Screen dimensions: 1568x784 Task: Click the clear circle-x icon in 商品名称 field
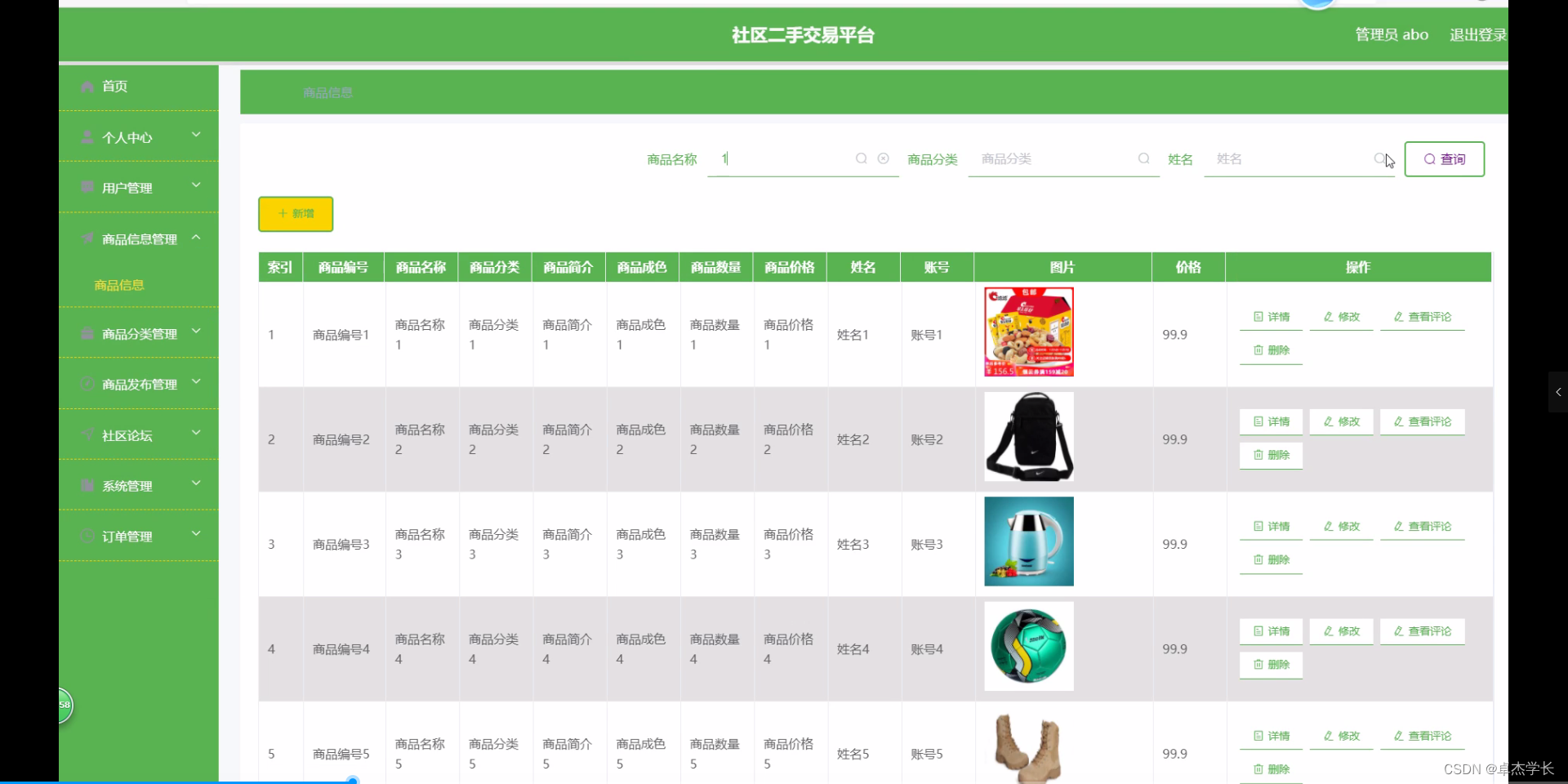click(884, 158)
